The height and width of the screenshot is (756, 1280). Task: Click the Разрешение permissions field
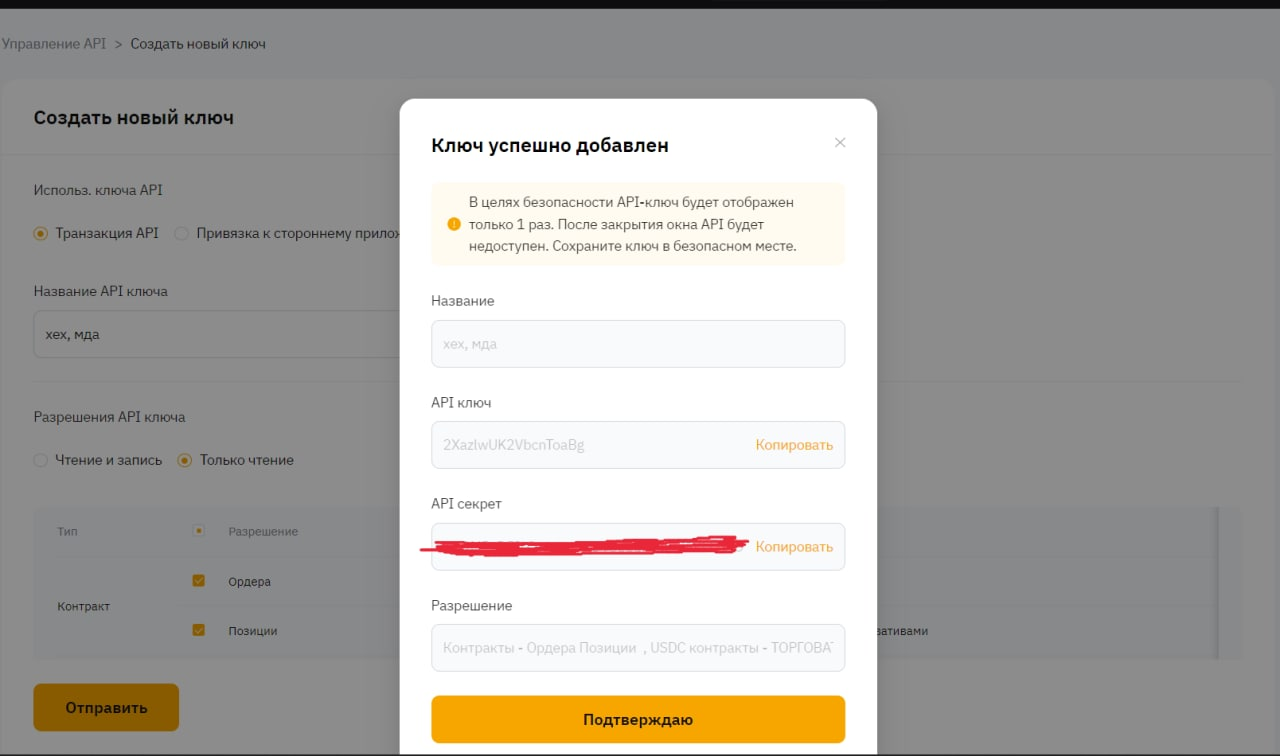coord(637,648)
